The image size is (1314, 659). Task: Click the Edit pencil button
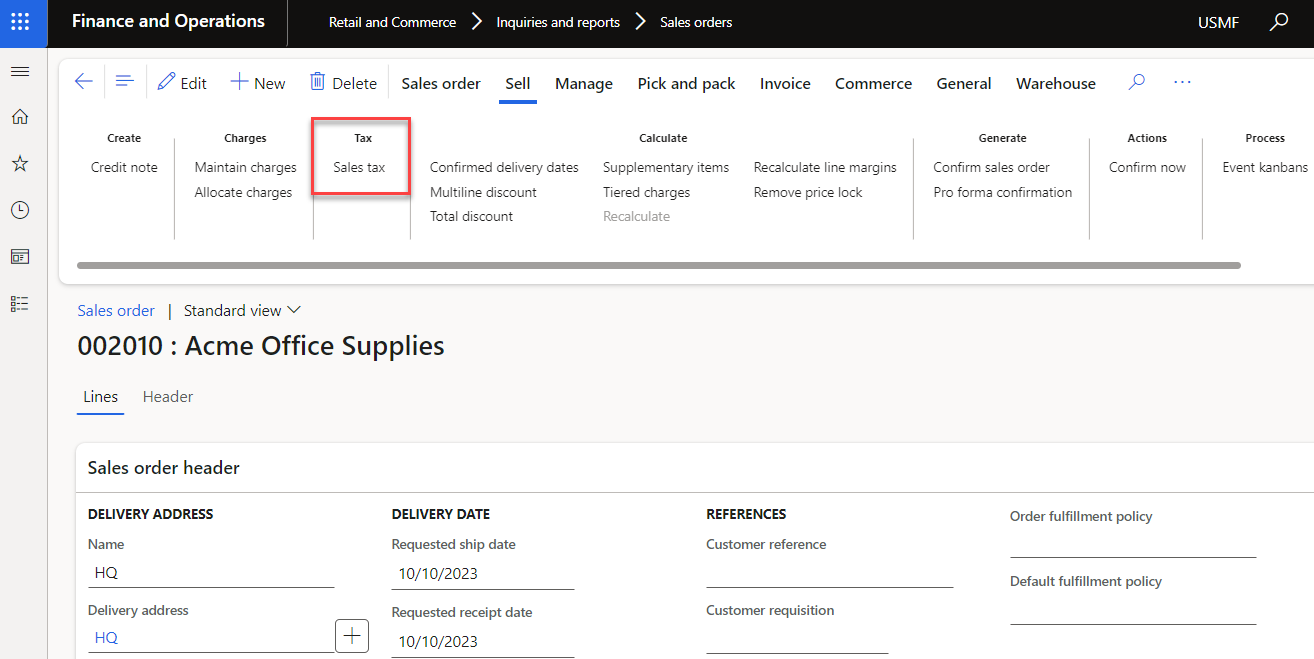[x=182, y=83]
